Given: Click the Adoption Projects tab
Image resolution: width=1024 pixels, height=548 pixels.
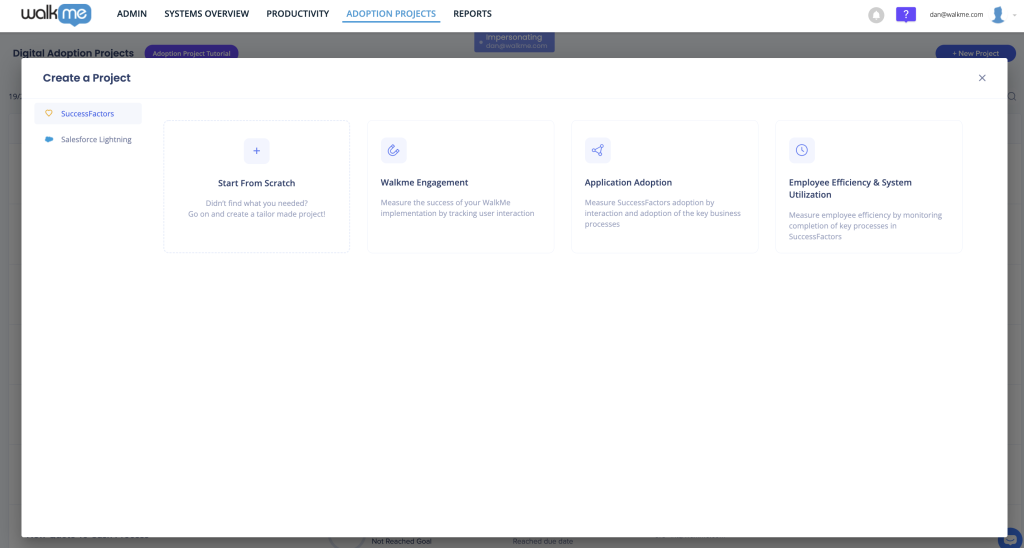Looking at the screenshot, I should point(390,14).
